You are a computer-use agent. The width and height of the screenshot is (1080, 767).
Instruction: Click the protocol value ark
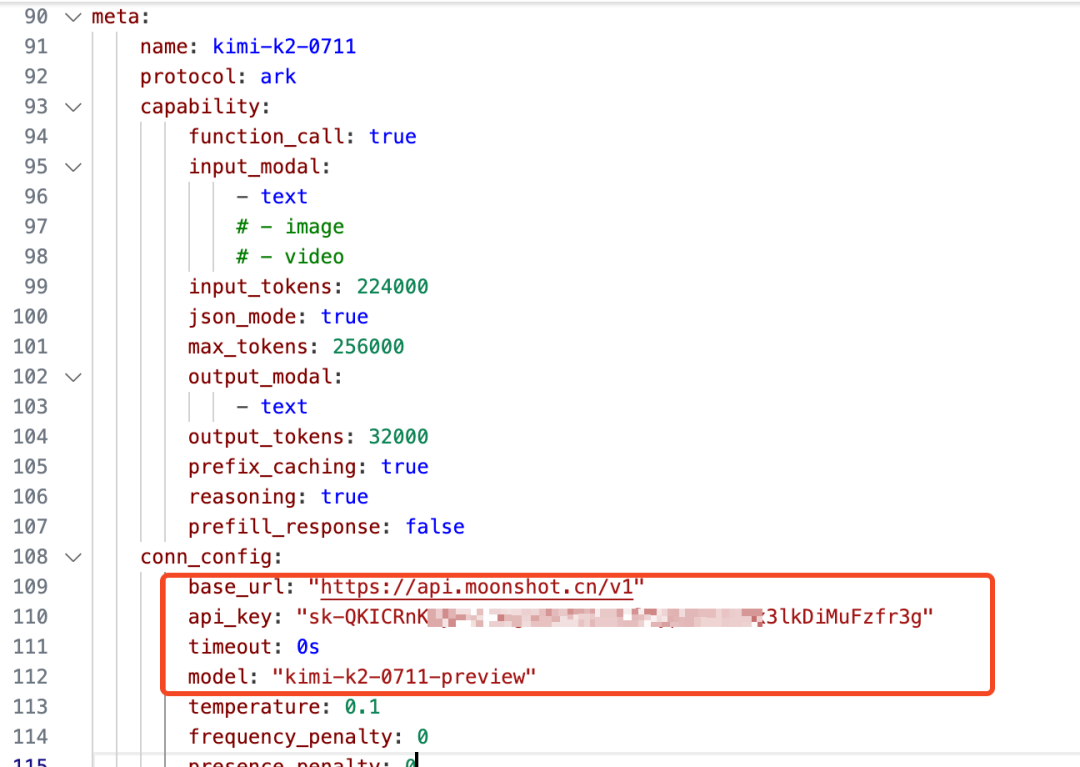coord(278,77)
